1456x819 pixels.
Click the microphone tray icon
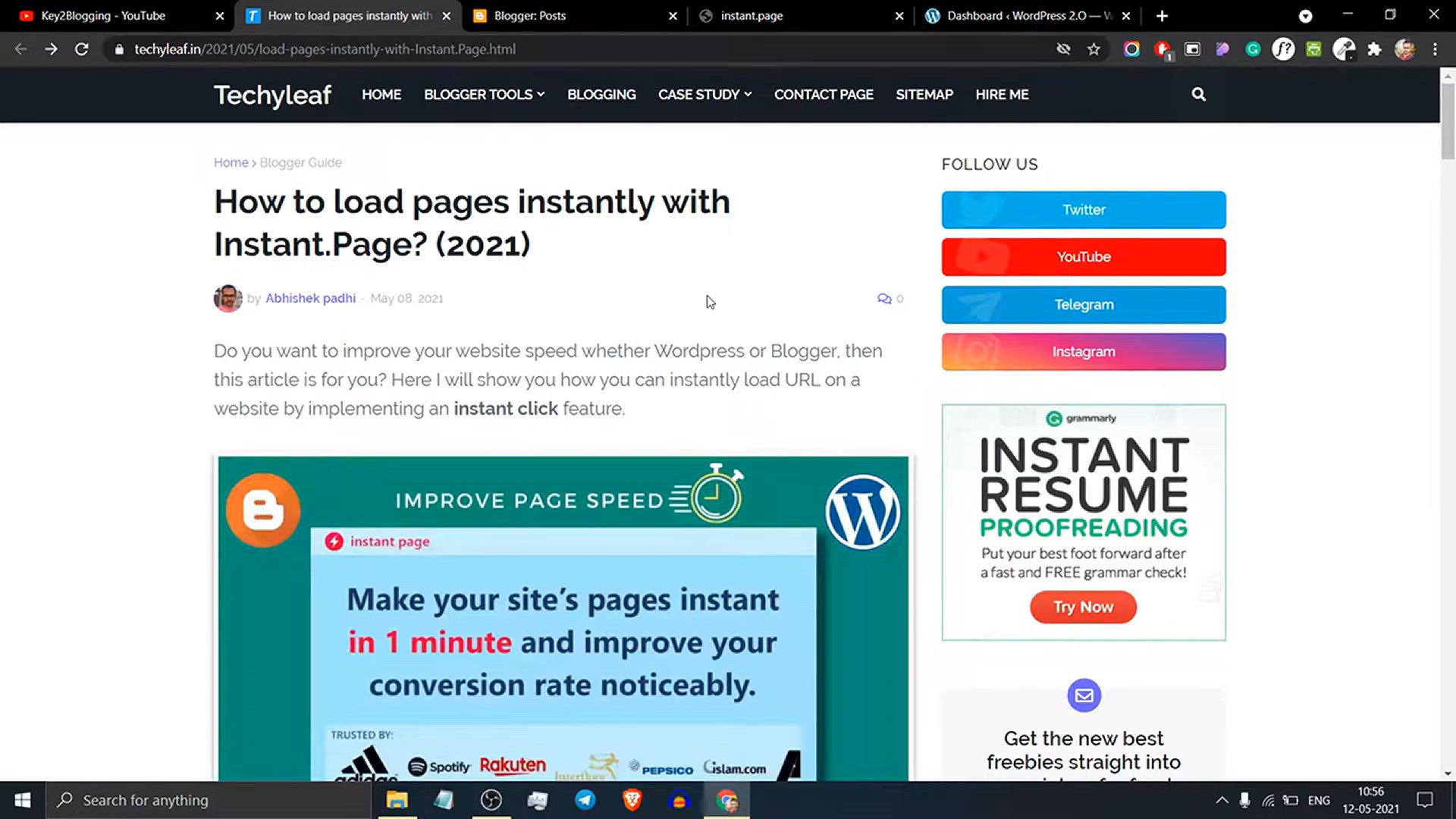[x=1244, y=800]
